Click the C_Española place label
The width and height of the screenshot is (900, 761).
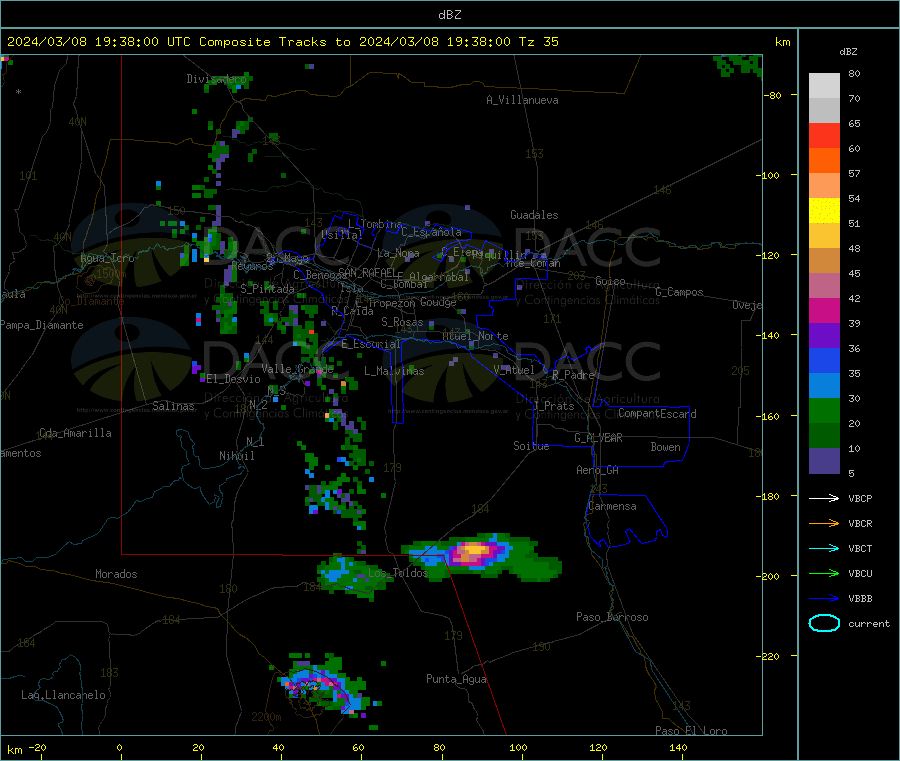(x=431, y=232)
